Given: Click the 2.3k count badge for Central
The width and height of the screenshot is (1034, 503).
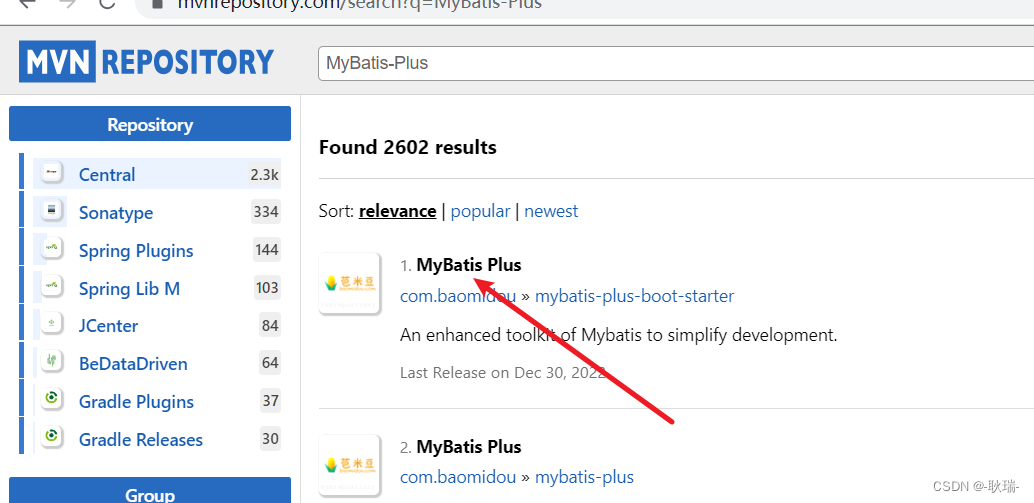Looking at the screenshot, I should click(264, 174).
